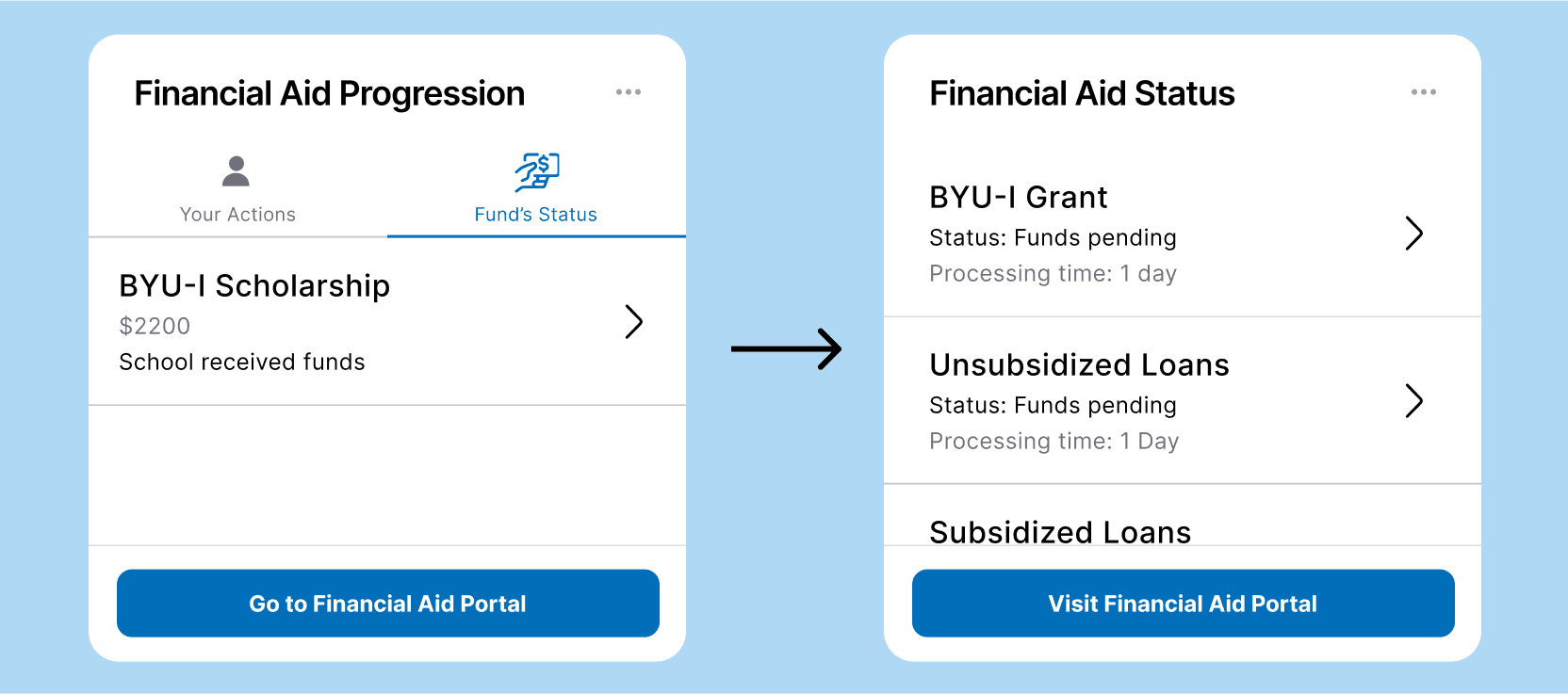Expand BYU-I Scholarship with its chevron arrow

tap(634, 322)
